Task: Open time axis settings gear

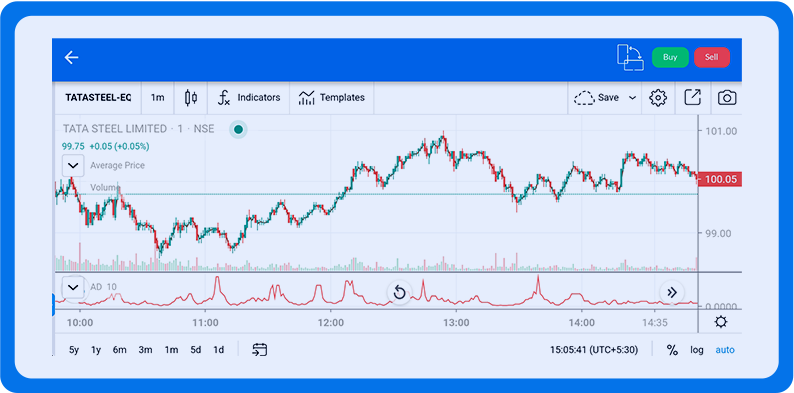Action: (x=721, y=322)
